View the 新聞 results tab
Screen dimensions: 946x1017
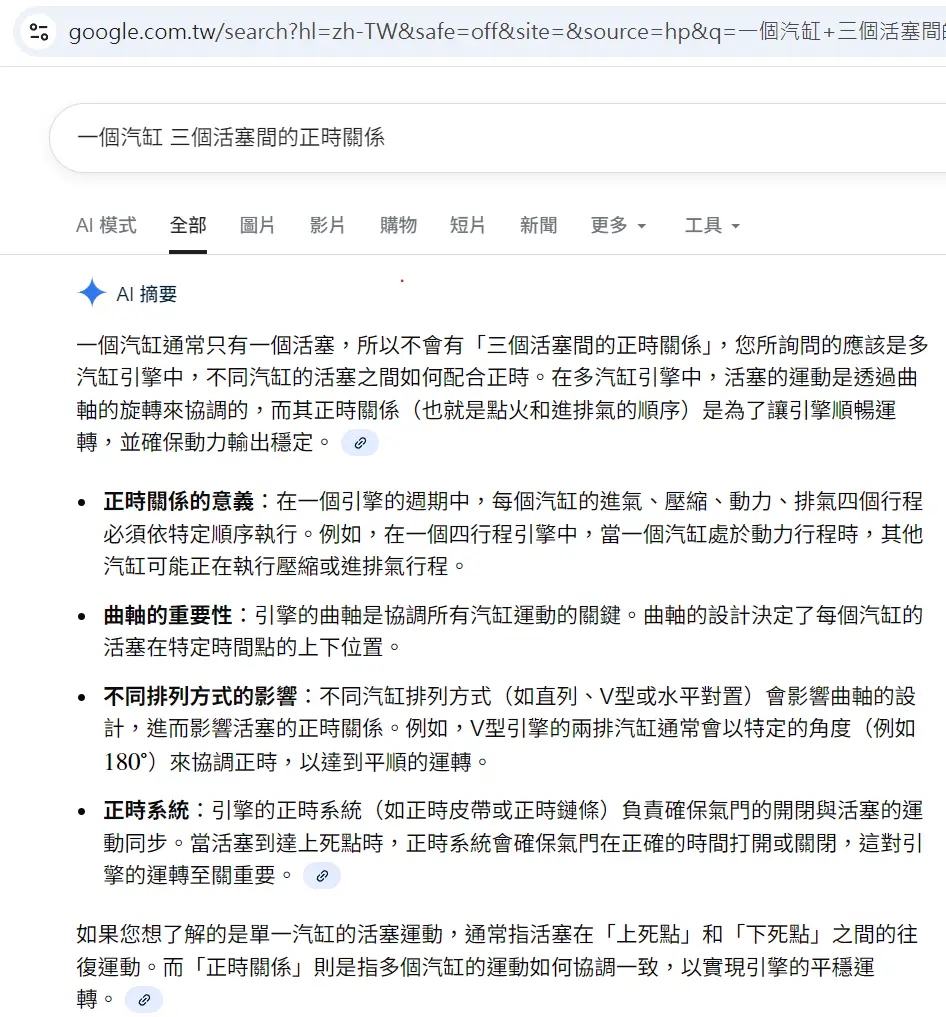pyautogui.click(x=538, y=226)
